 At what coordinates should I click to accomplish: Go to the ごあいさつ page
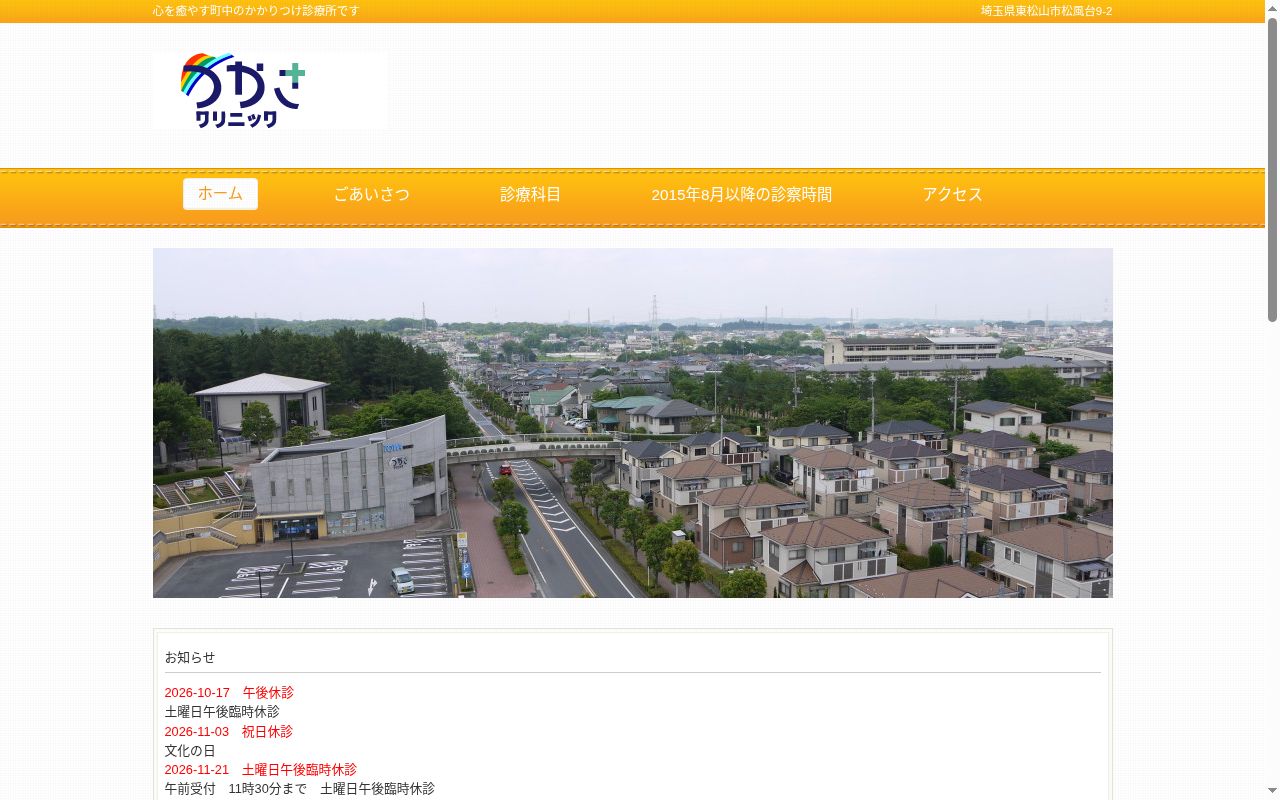pos(371,194)
